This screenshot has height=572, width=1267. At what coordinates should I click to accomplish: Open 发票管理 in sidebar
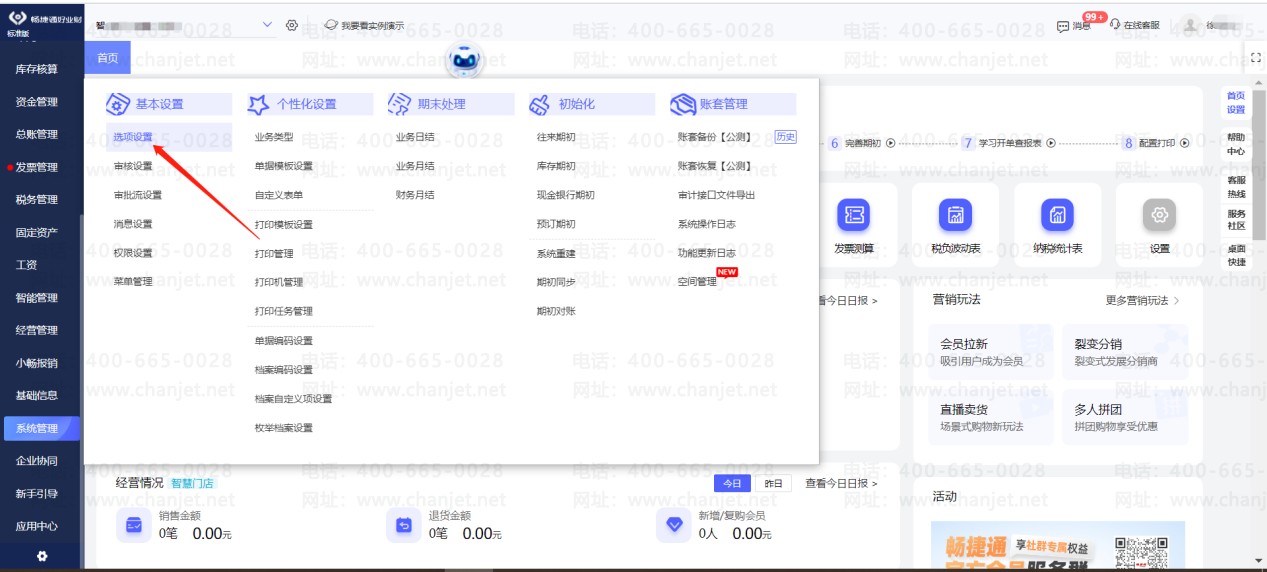point(37,167)
